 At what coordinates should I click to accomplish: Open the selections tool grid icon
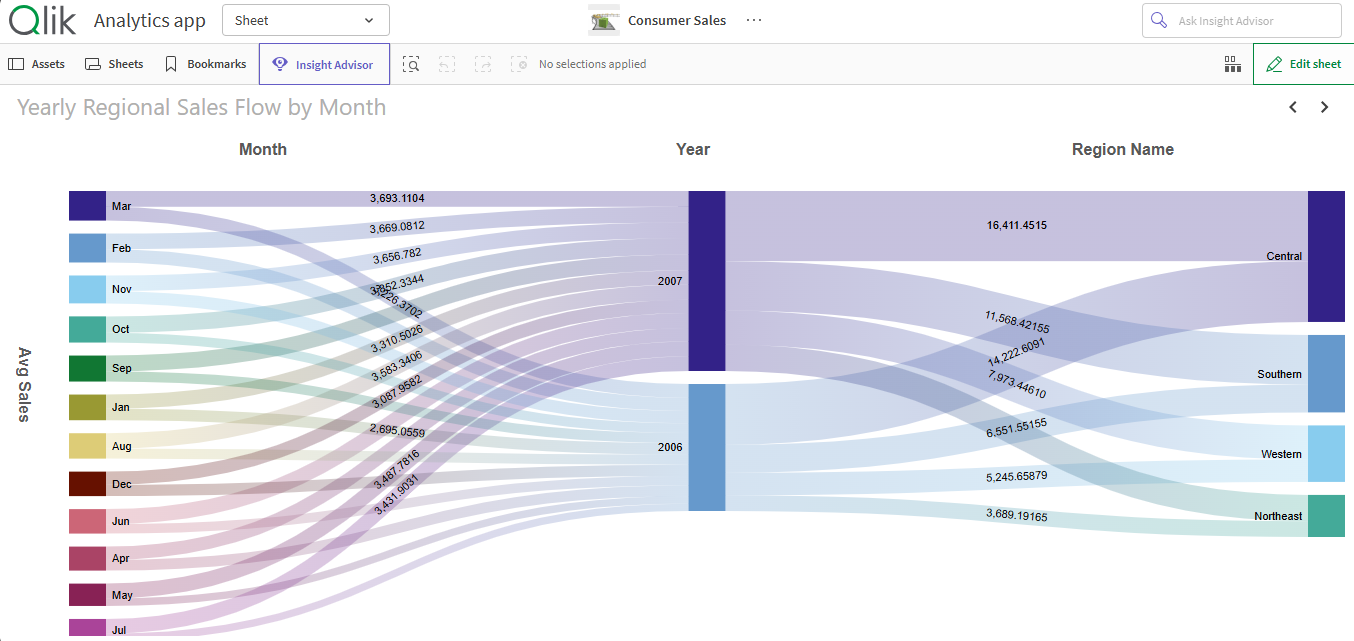[1232, 64]
